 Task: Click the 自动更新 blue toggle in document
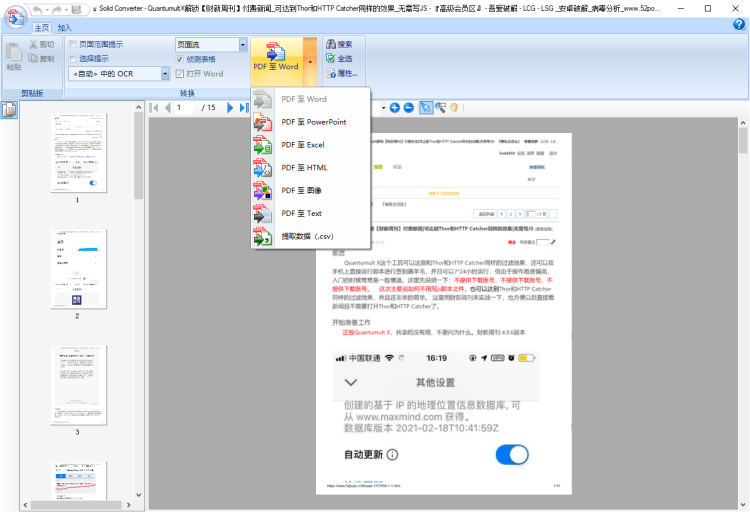[512, 455]
